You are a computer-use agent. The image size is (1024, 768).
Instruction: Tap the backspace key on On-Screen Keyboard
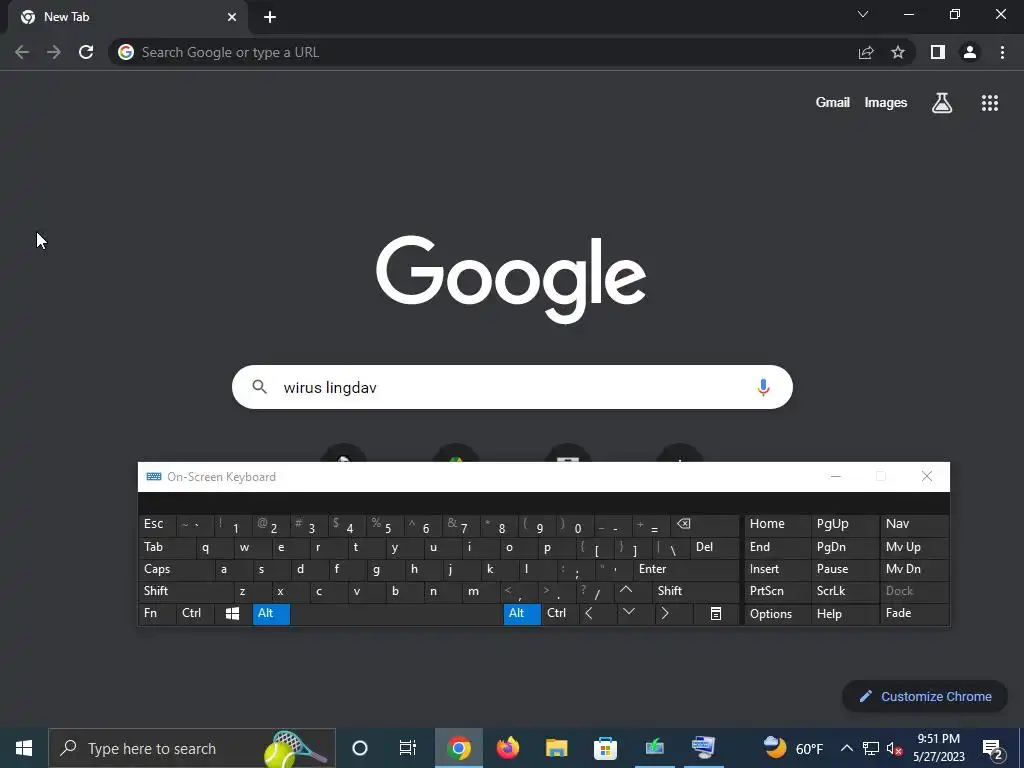(705, 524)
